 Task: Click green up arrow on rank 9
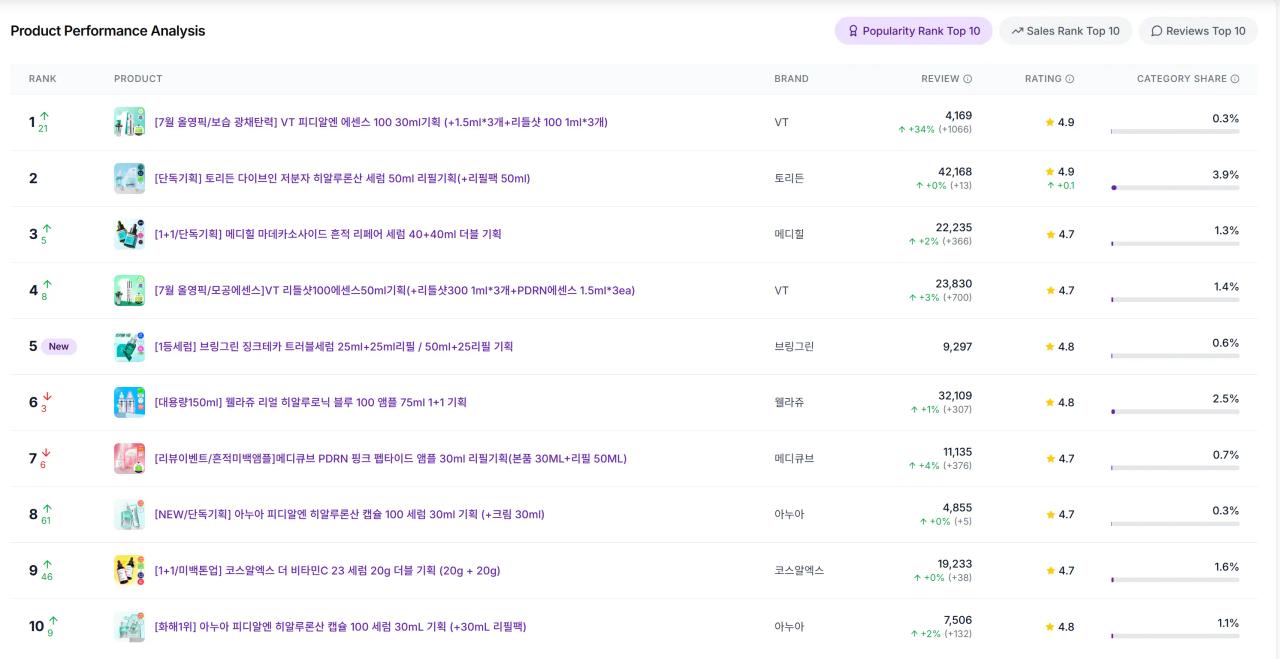coord(46,564)
